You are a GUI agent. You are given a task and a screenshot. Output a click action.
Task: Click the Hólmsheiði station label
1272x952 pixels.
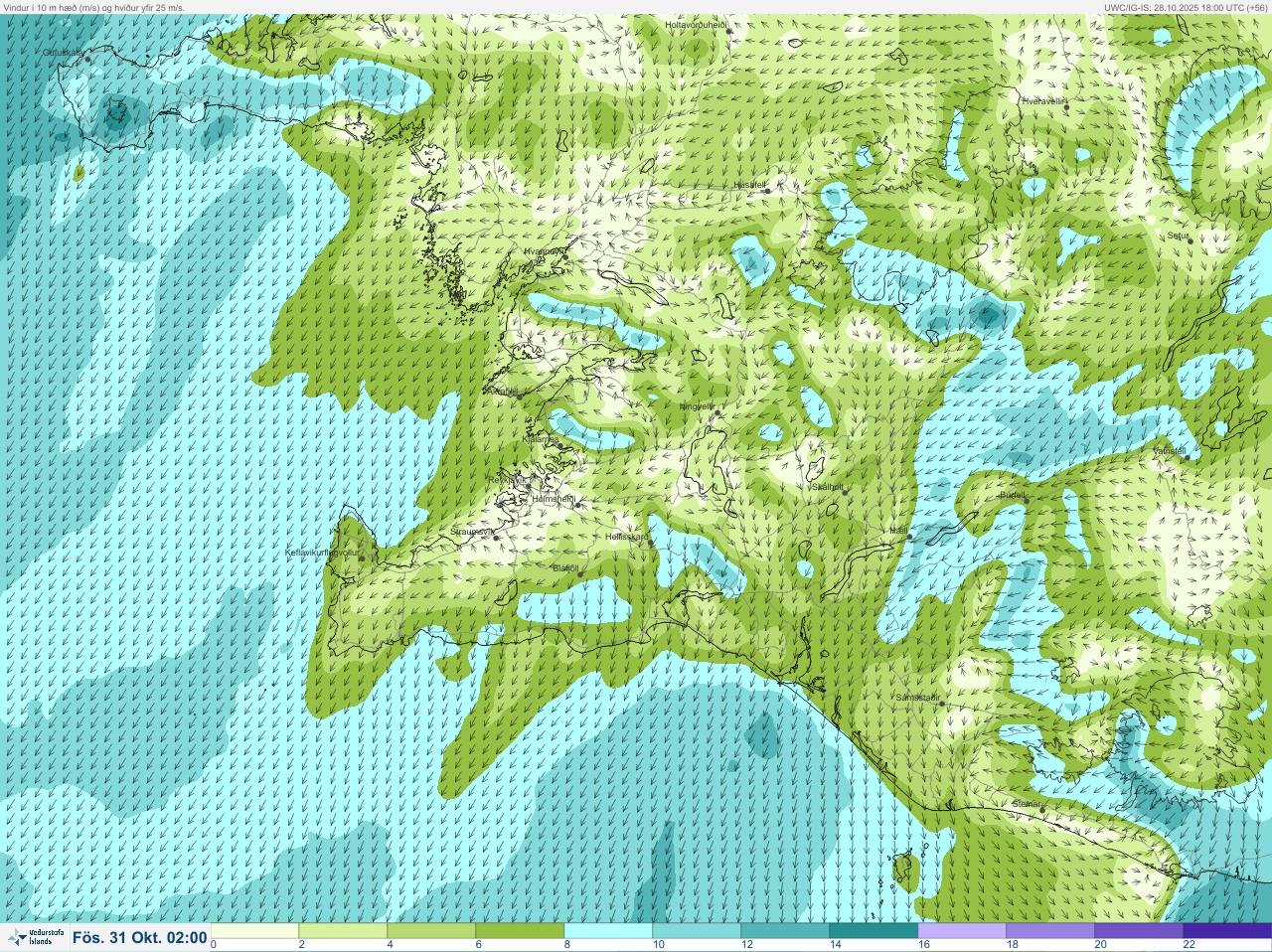pos(554,499)
